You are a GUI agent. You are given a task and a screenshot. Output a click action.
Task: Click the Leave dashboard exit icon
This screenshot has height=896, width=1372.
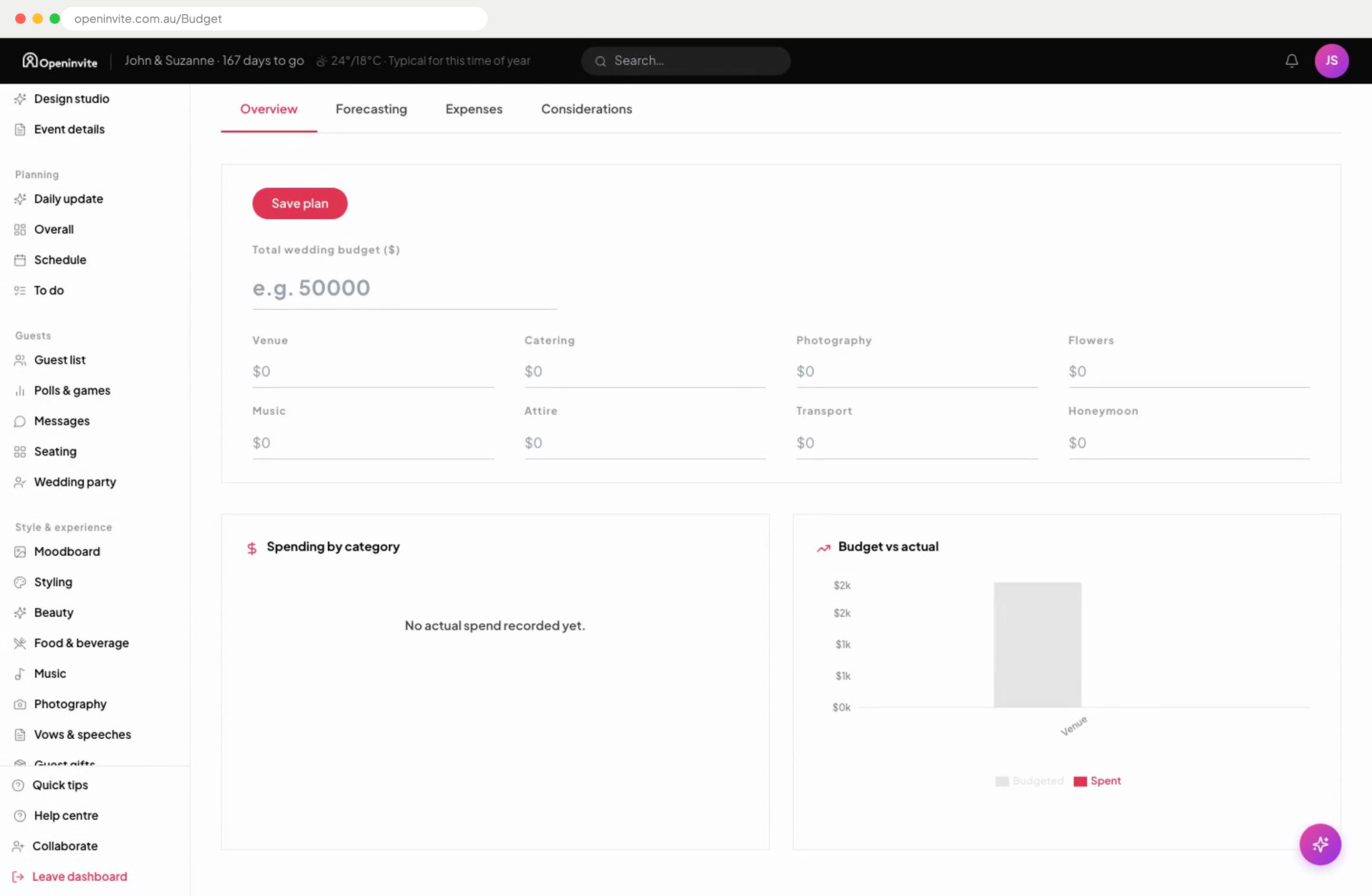coord(19,877)
